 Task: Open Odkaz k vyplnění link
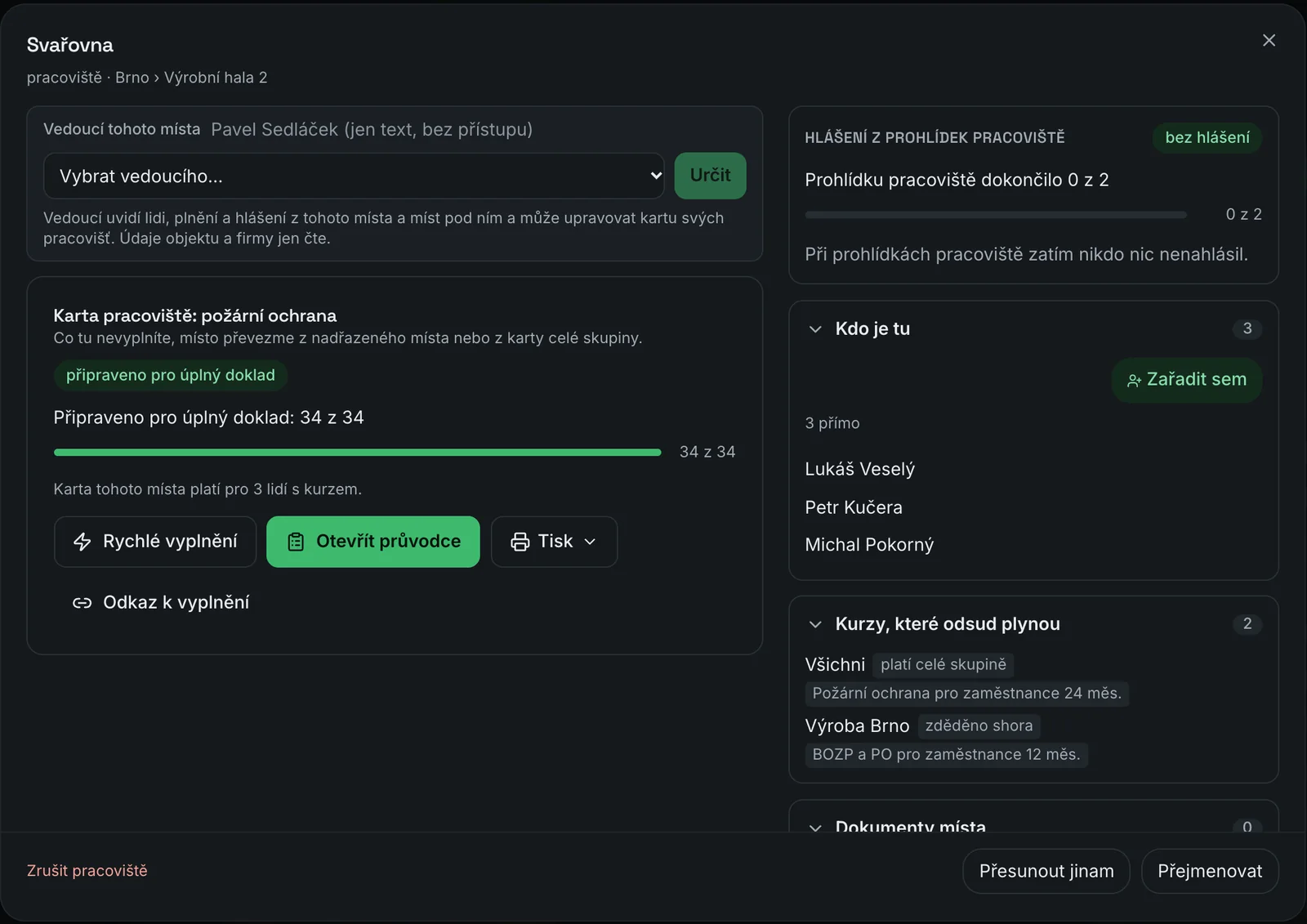click(161, 603)
